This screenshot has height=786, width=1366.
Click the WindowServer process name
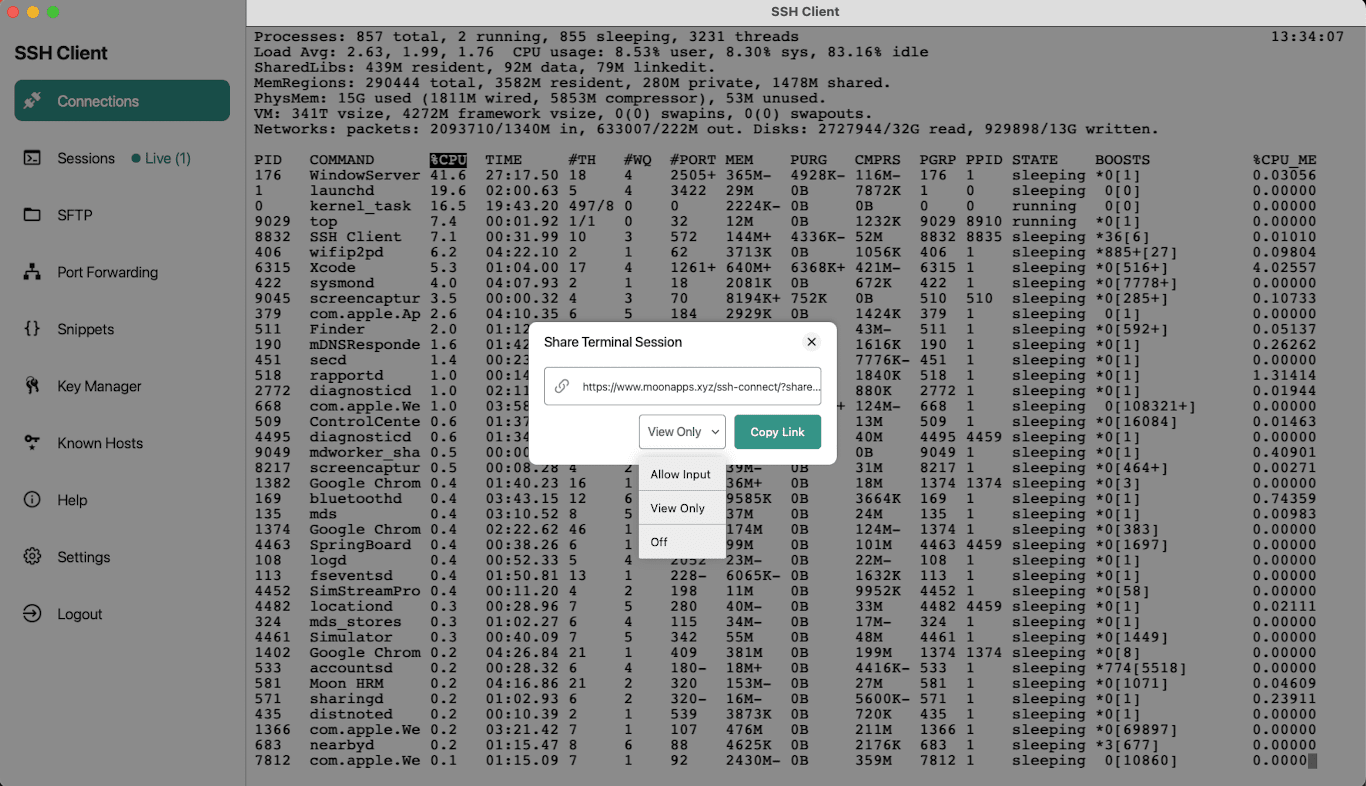point(365,175)
